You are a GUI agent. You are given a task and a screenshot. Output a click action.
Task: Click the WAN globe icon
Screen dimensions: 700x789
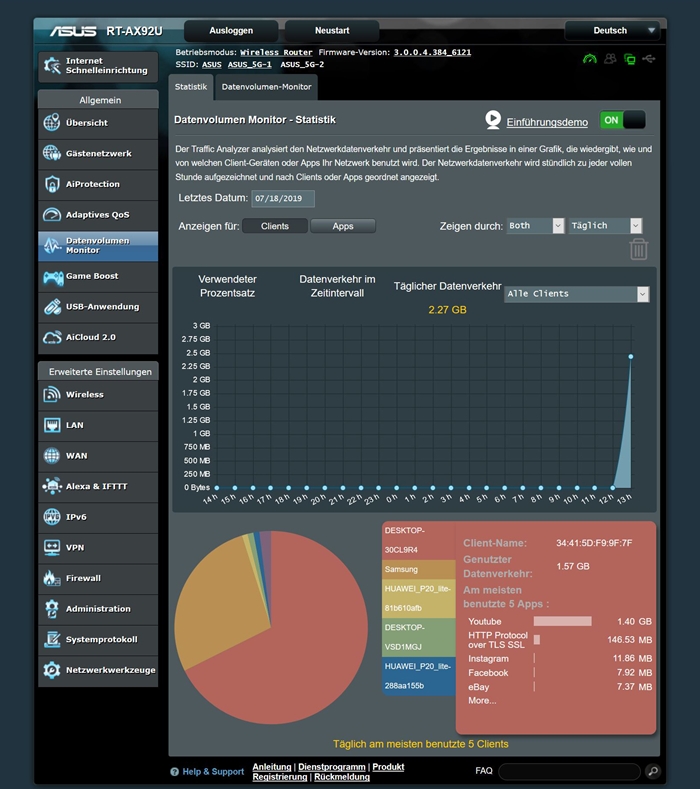pyautogui.click(x=52, y=455)
